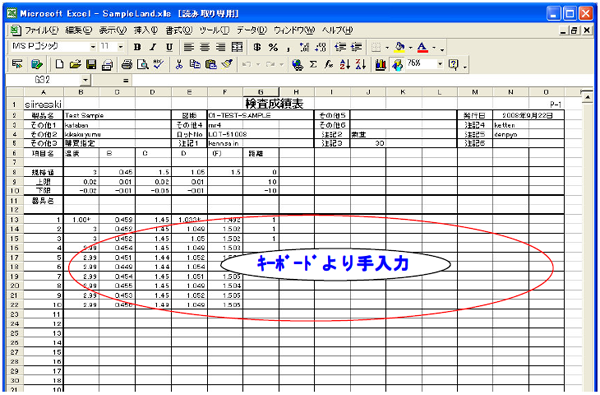Align text right
This screenshot has height=395, width=600.
pos(221,47)
